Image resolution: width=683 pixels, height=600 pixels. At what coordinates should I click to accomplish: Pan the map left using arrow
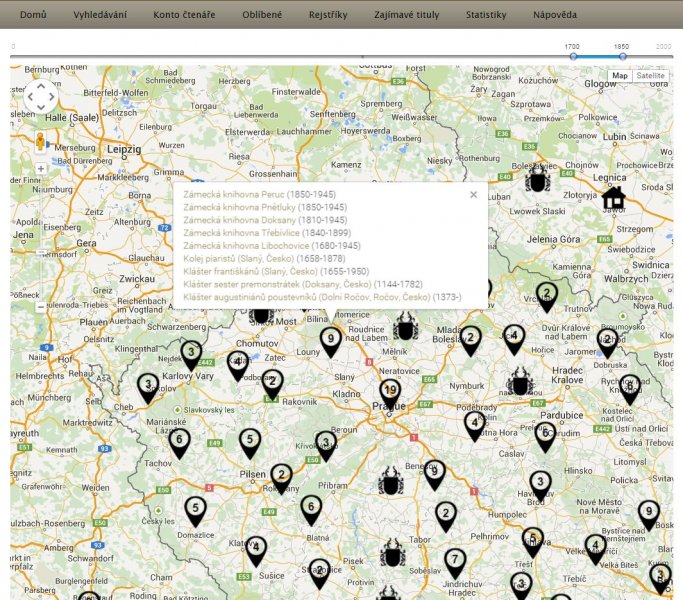pyautogui.click(x=30, y=97)
